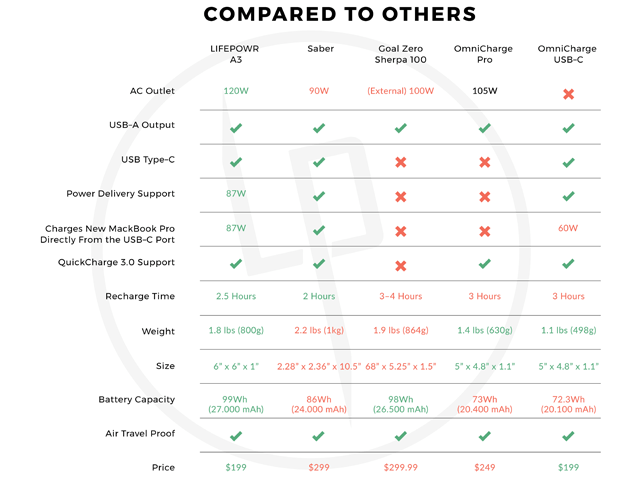Click OmniCharge Pro's USB-A Output check mark
Image resolution: width=640 pixels, height=480 pixels.
[x=485, y=127]
